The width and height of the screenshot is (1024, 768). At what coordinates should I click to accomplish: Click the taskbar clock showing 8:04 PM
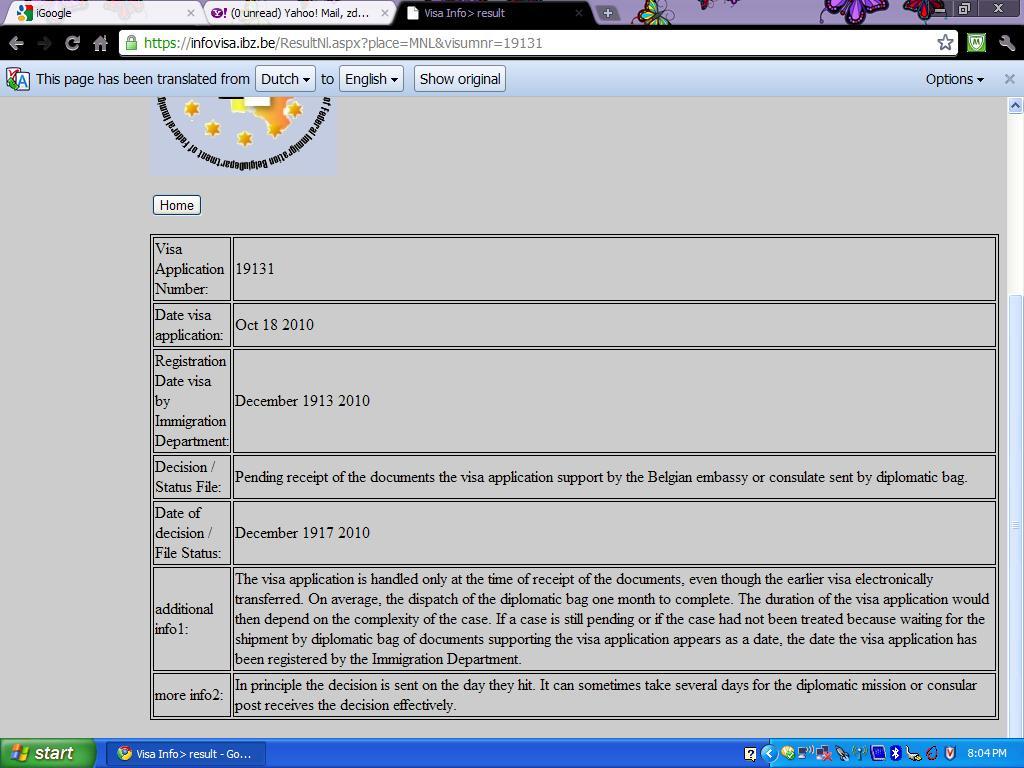[x=986, y=754]
